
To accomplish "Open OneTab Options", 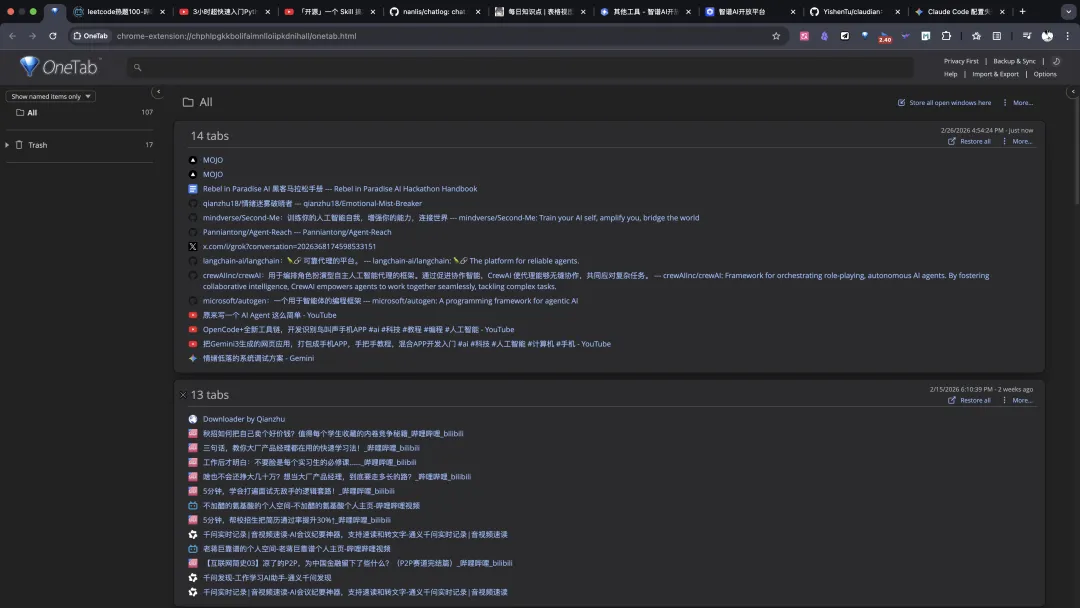I will point(1045,74).
